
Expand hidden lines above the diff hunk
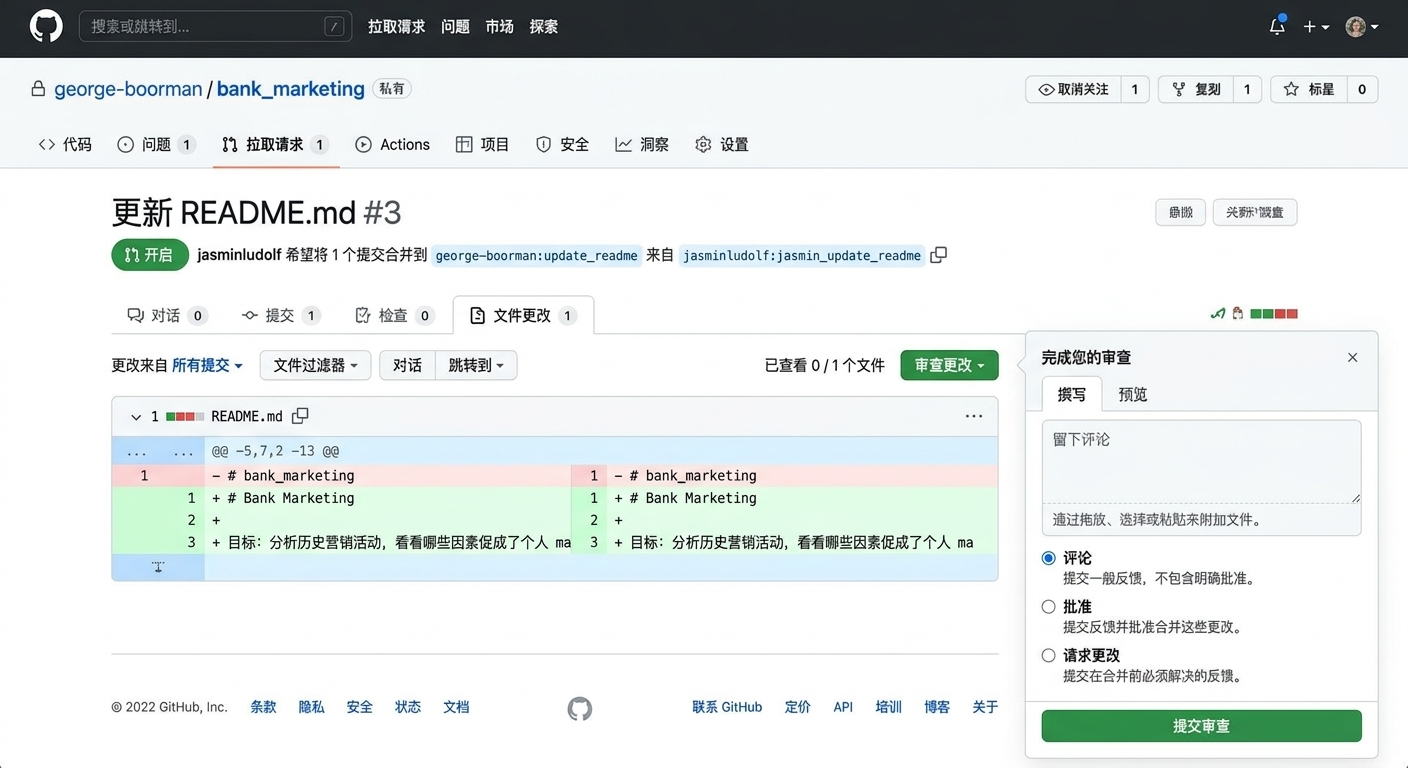click(157, 452)
